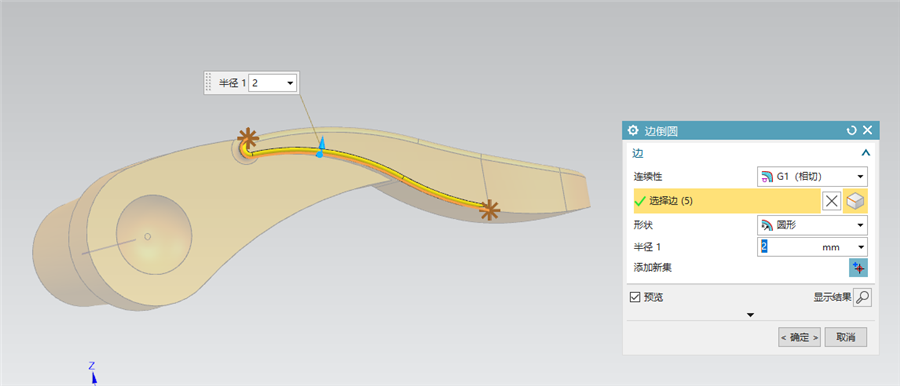
Task: Click the 显示结果 magnifier icon
Action: (862, 298)
